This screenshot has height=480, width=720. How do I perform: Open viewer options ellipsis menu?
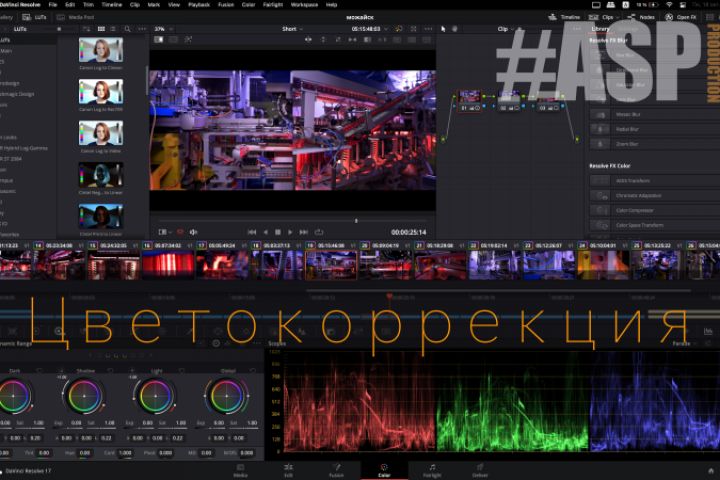(428, 29)
